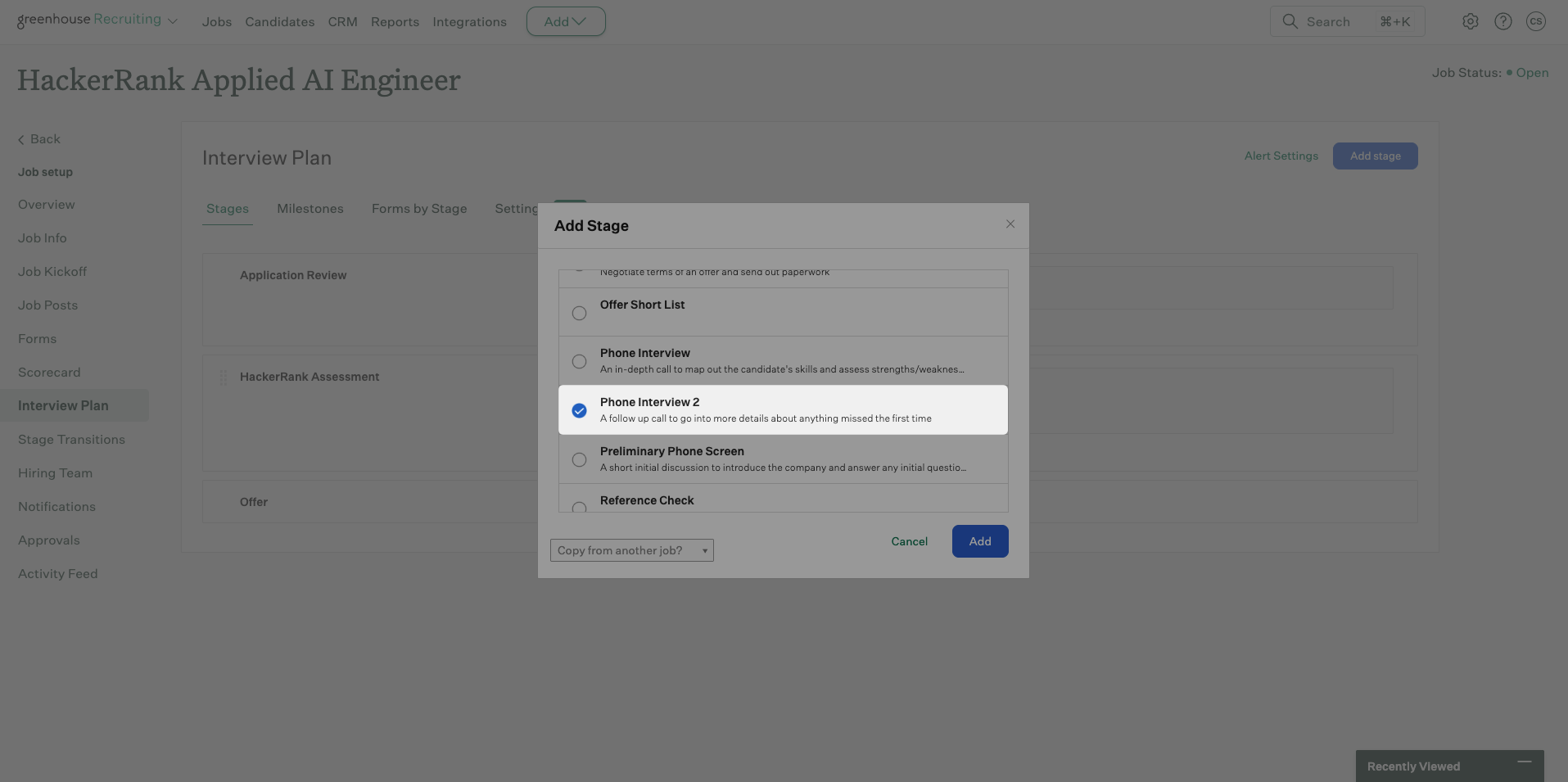Minimize the Recently Viewed panel
The width and height of the screenshot is (1568, 782).
pos(1524,762)
